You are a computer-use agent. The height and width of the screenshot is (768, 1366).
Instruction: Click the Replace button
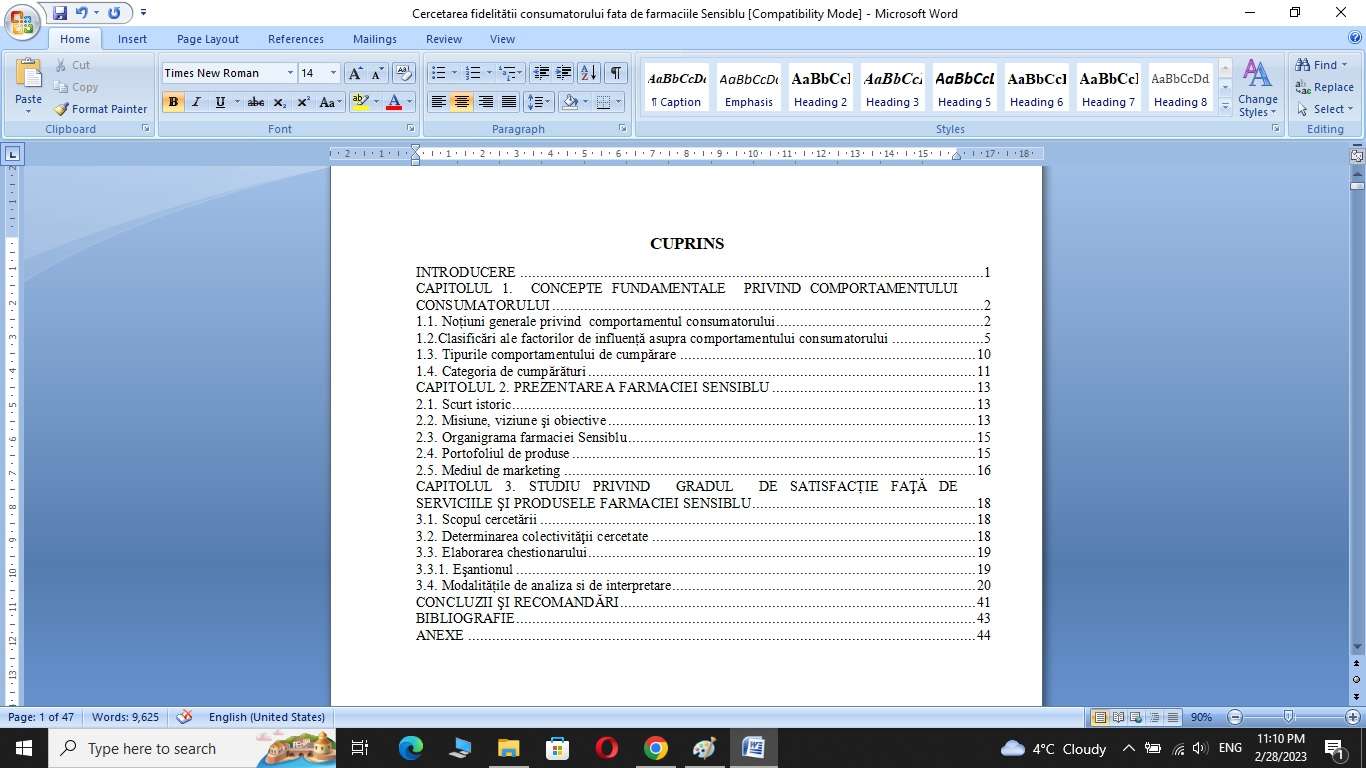tap(1325, 87)
